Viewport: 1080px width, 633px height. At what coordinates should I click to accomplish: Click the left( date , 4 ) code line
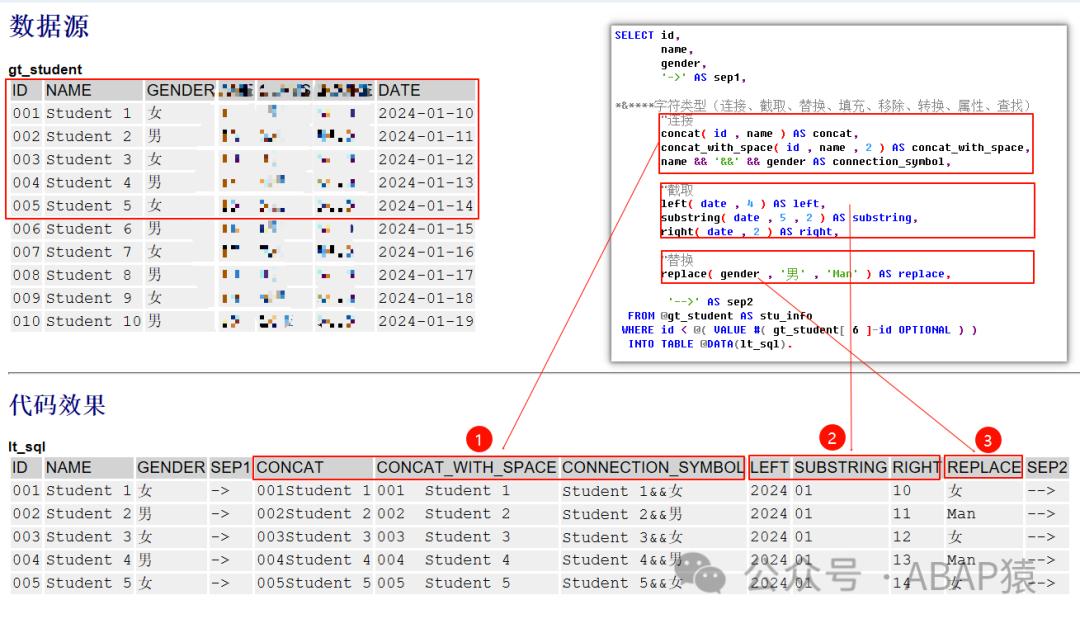[x=742, y=204]
